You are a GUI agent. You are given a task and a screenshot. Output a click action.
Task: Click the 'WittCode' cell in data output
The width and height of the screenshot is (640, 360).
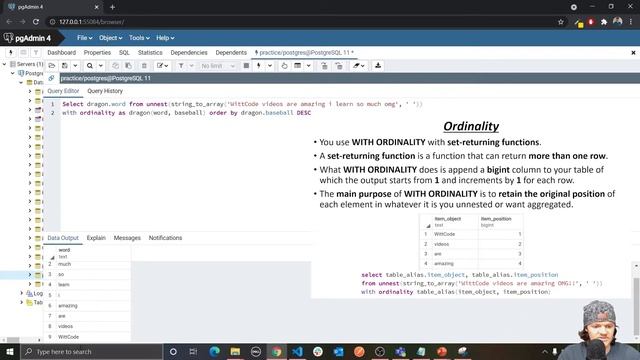pos(93,337)
